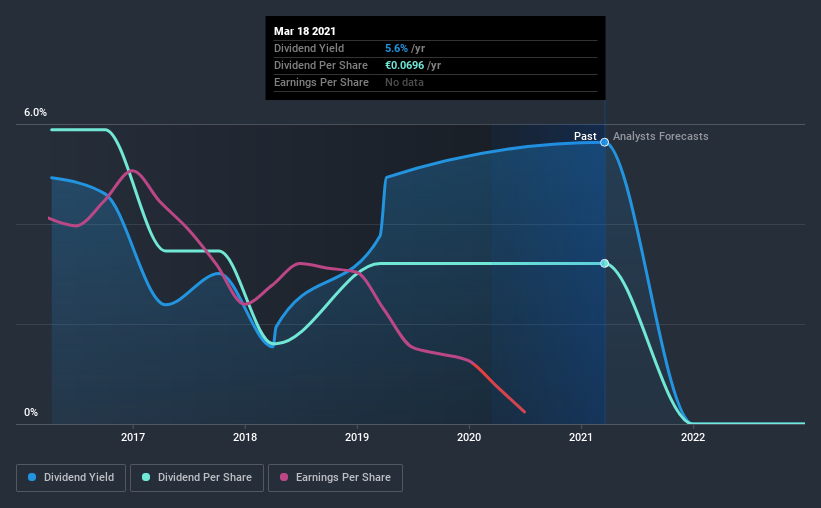This screenshot has width=821, height=508.
Task: Click the Mar 18 2021 tooltip date
Action: point(305,31)
